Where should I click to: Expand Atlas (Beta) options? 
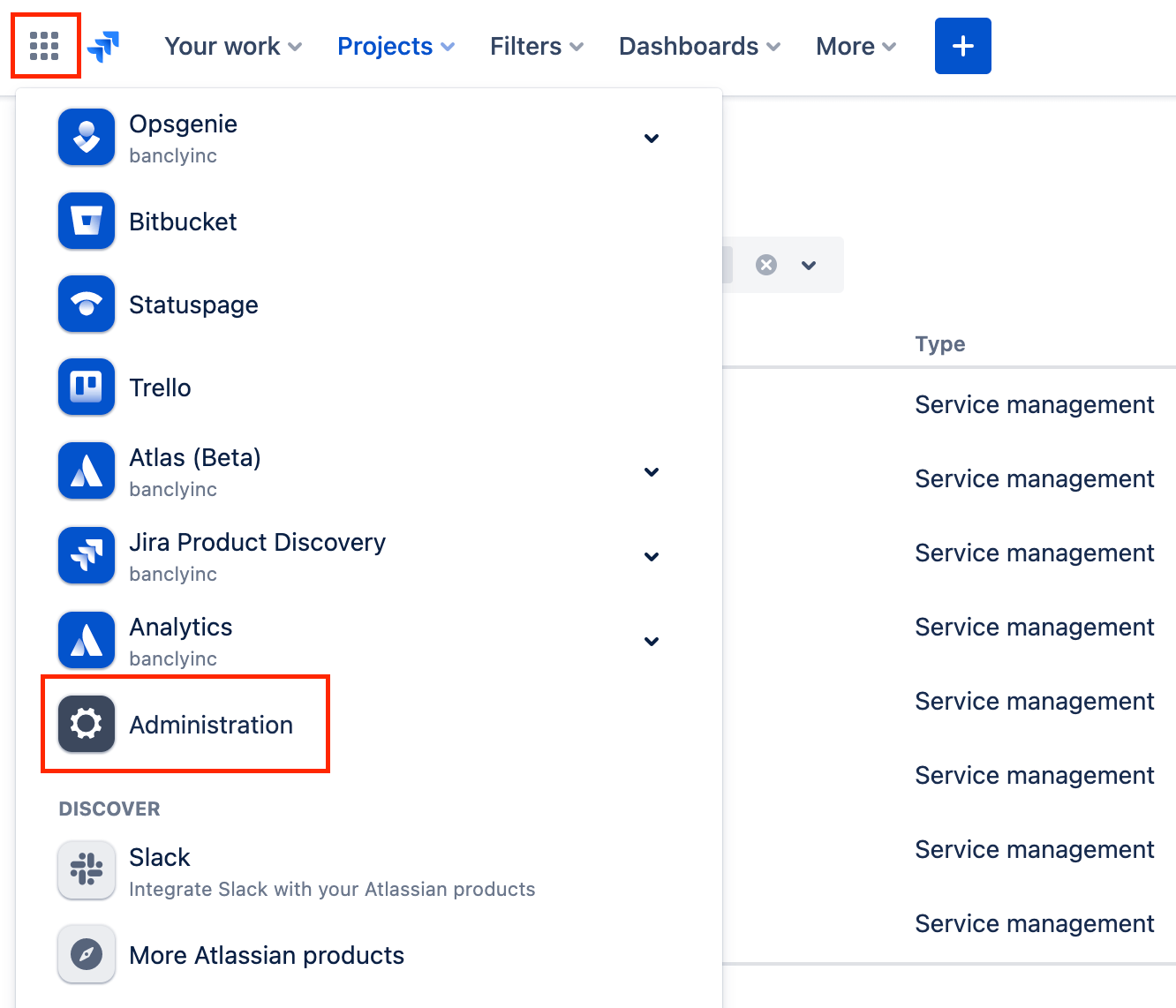[652, 472]
